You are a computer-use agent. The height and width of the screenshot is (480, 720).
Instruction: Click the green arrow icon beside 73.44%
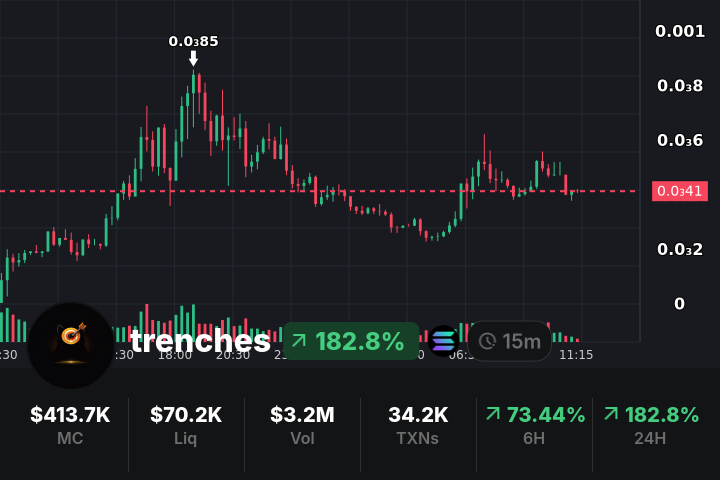tap(492, 415)
